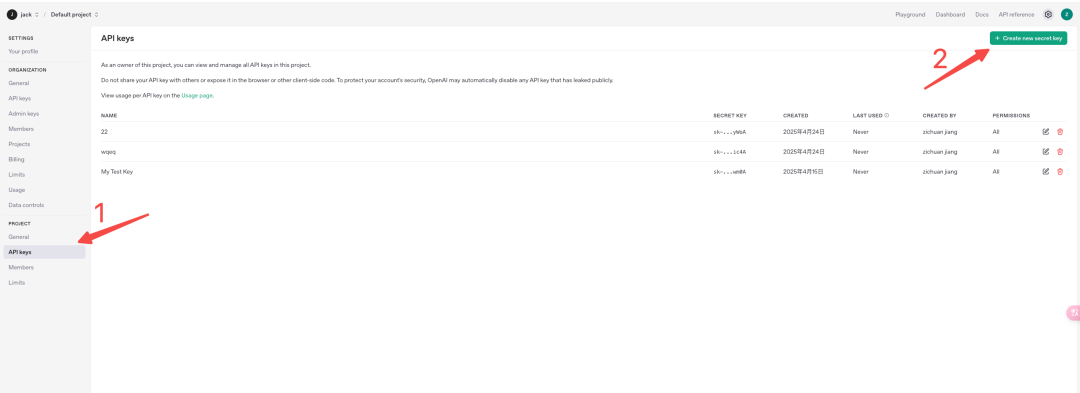Click the created date in My Test Key row
The height and width of the screenshot is (393, 1080).
click(804, 171)
